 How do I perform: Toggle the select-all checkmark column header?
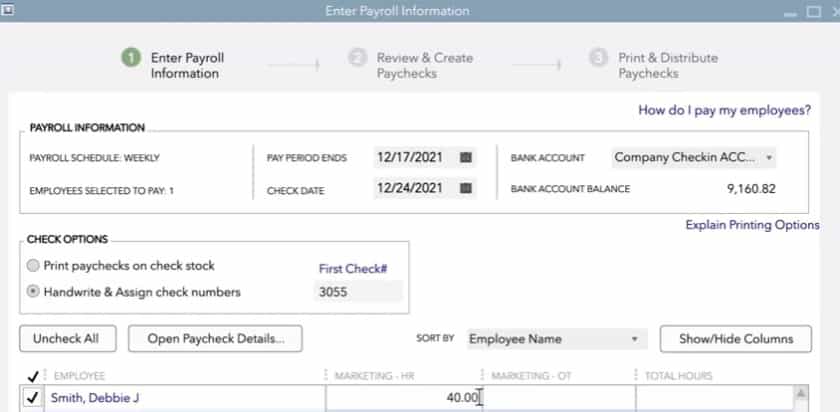click(x=32, y=376)
